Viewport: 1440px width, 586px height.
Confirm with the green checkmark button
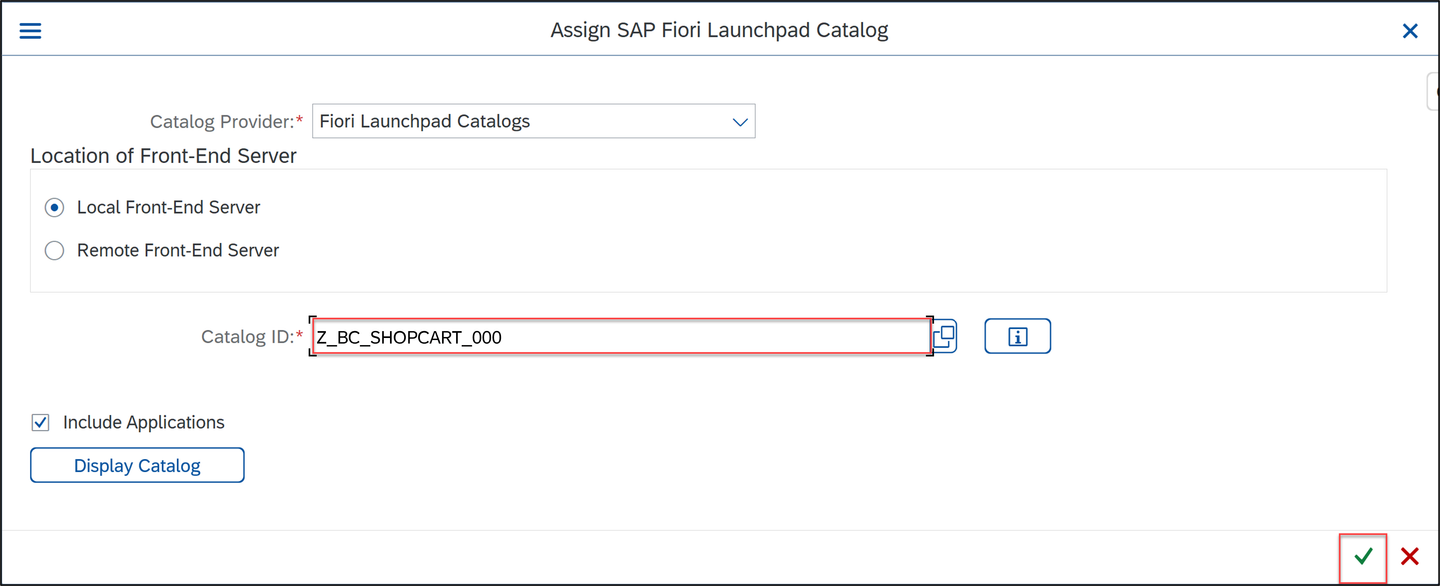(1363, 557)
